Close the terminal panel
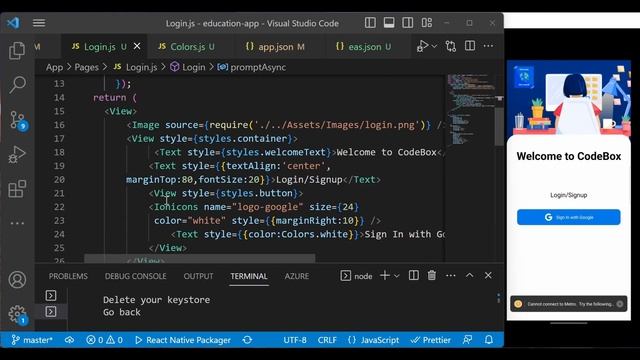 488,276
